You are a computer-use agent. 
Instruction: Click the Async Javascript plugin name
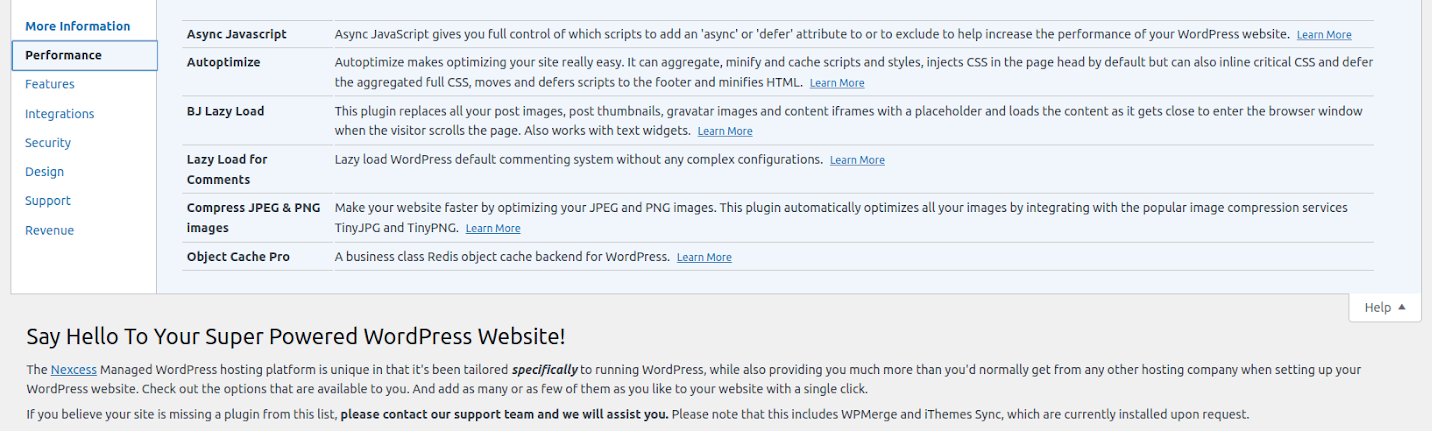coord(237,34)
